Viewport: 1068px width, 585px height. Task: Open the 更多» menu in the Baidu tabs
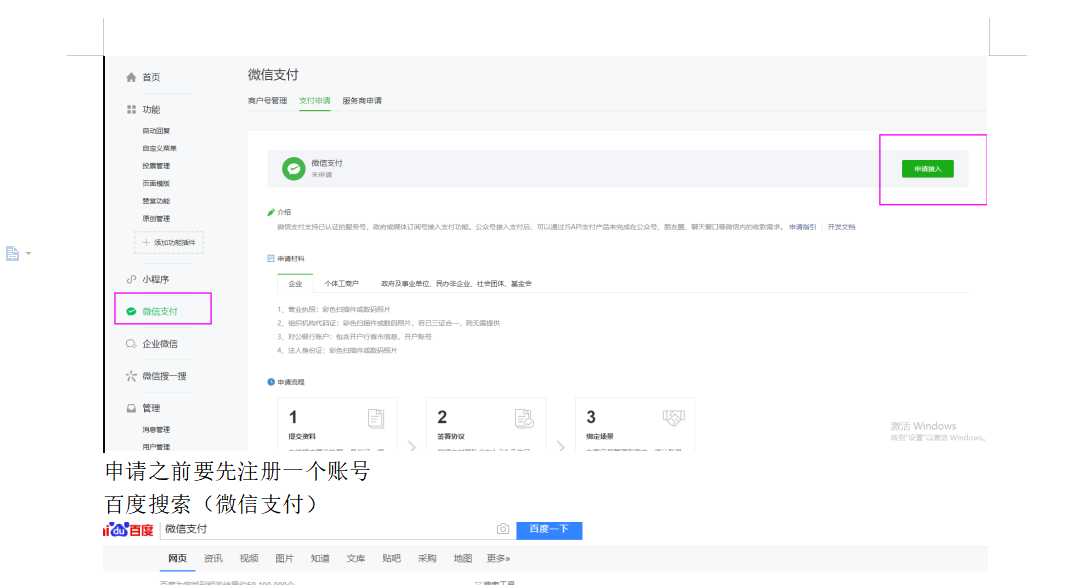499,558
